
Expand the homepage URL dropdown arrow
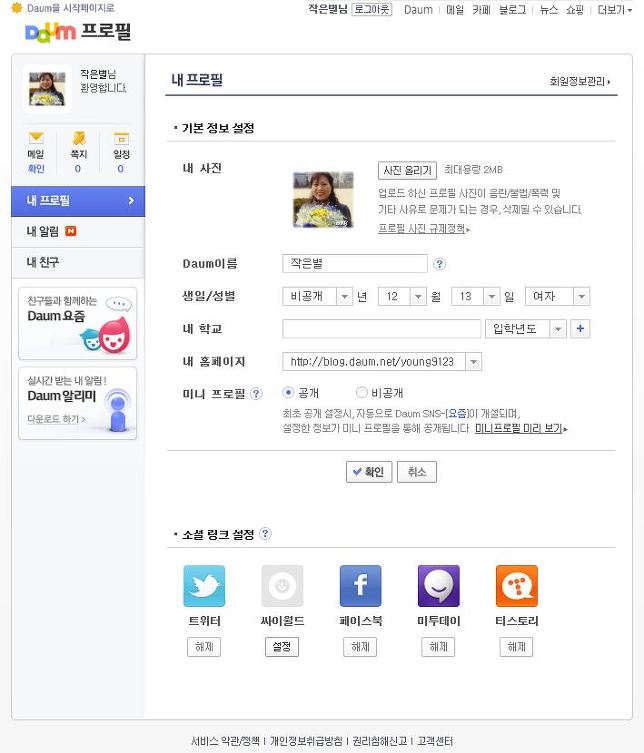474,362
